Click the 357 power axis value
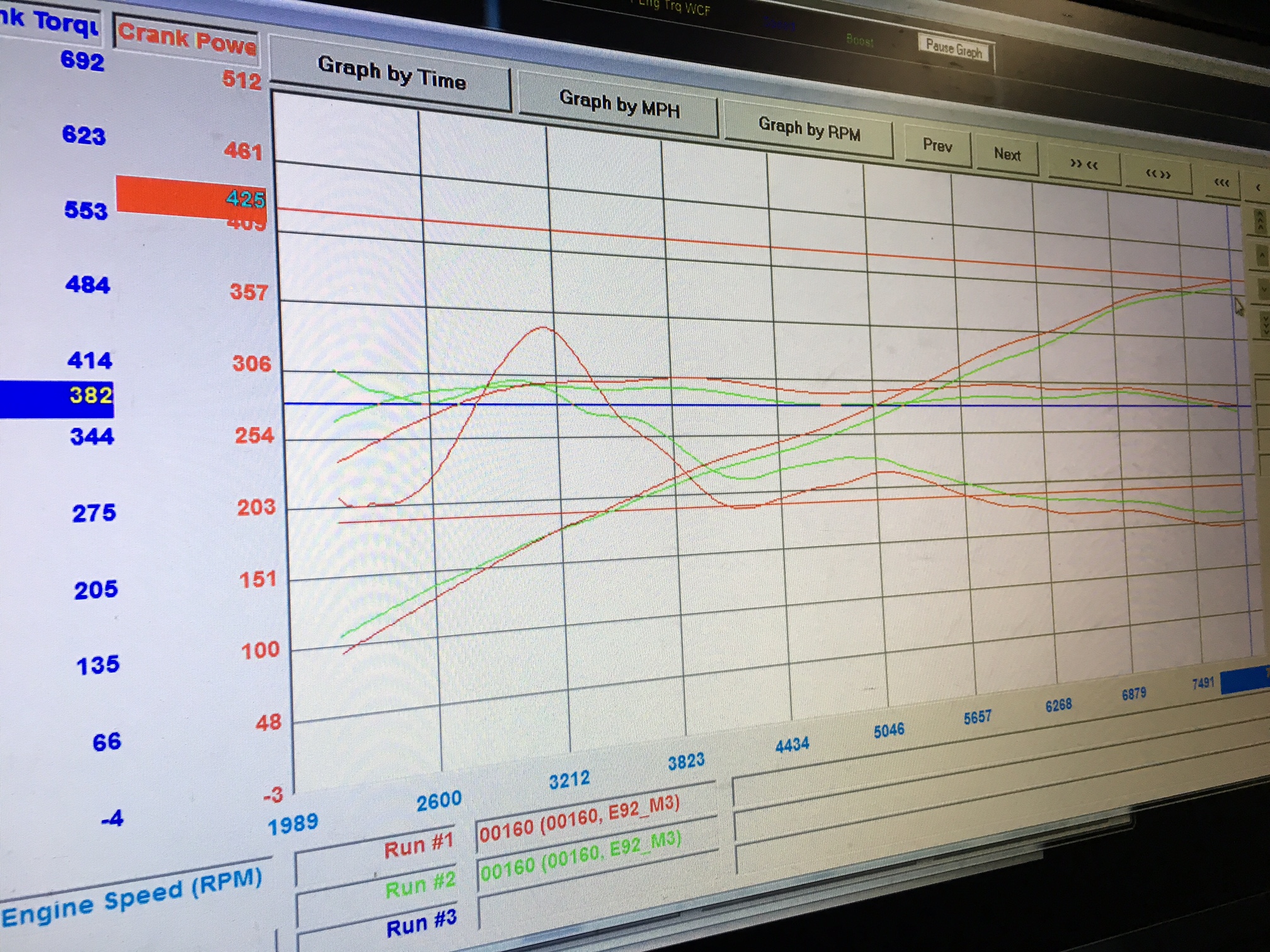This screenshot has width=1270, height=952. [249, 292]
